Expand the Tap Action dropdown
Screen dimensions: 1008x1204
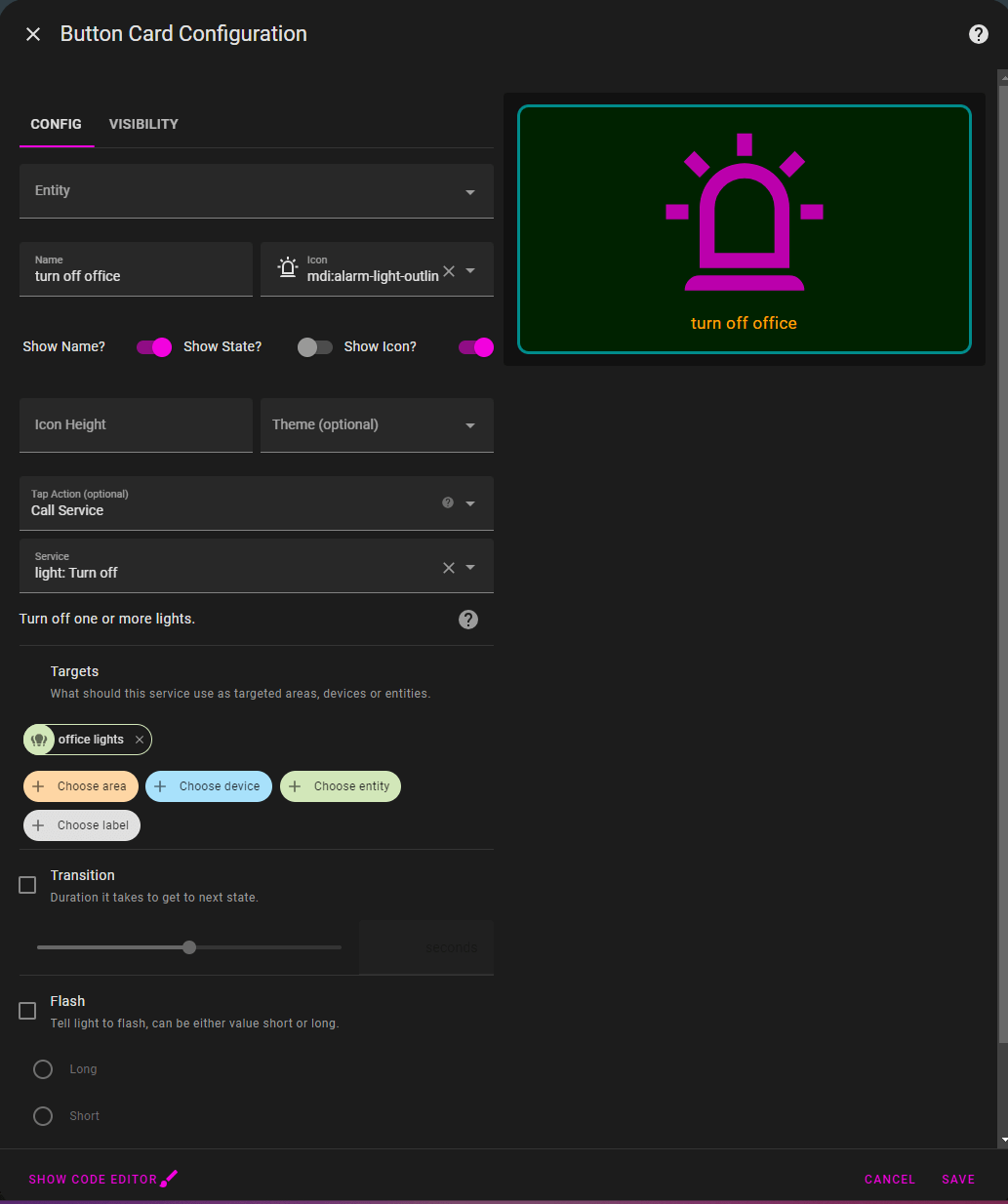pos(470,503)
